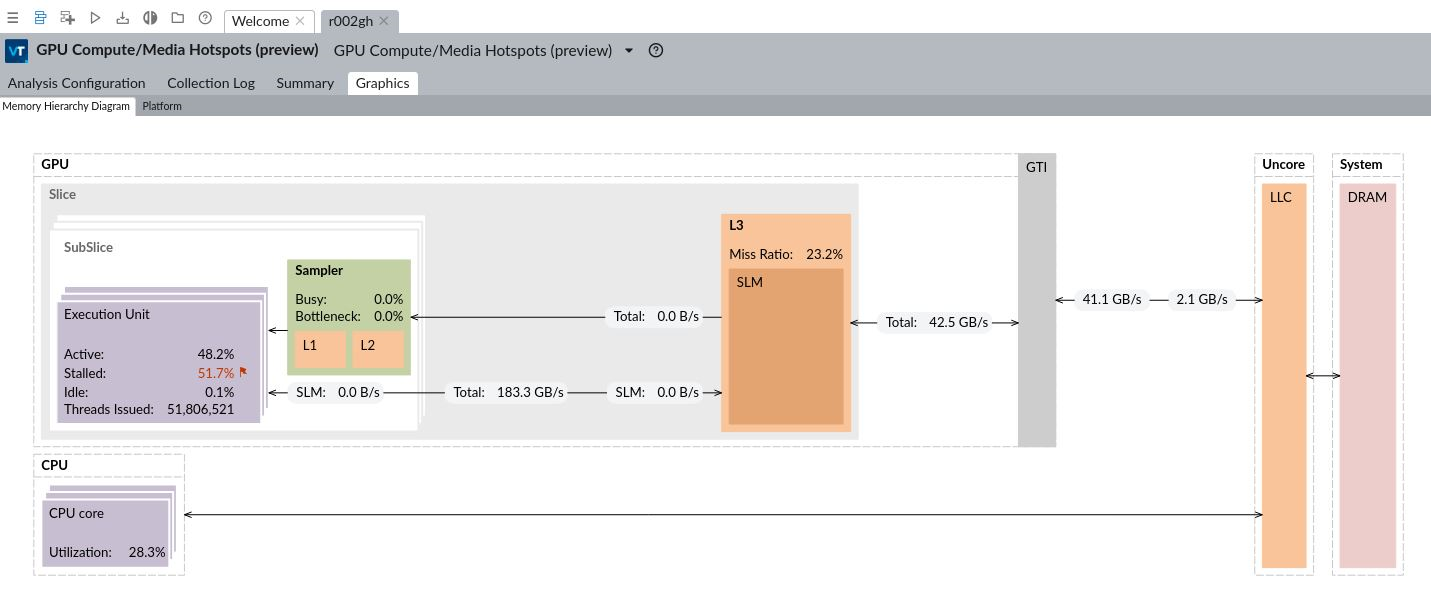Screen dimensions: 1431x593
Task: Click the Execution Unit block title
Action: point(106,314)
